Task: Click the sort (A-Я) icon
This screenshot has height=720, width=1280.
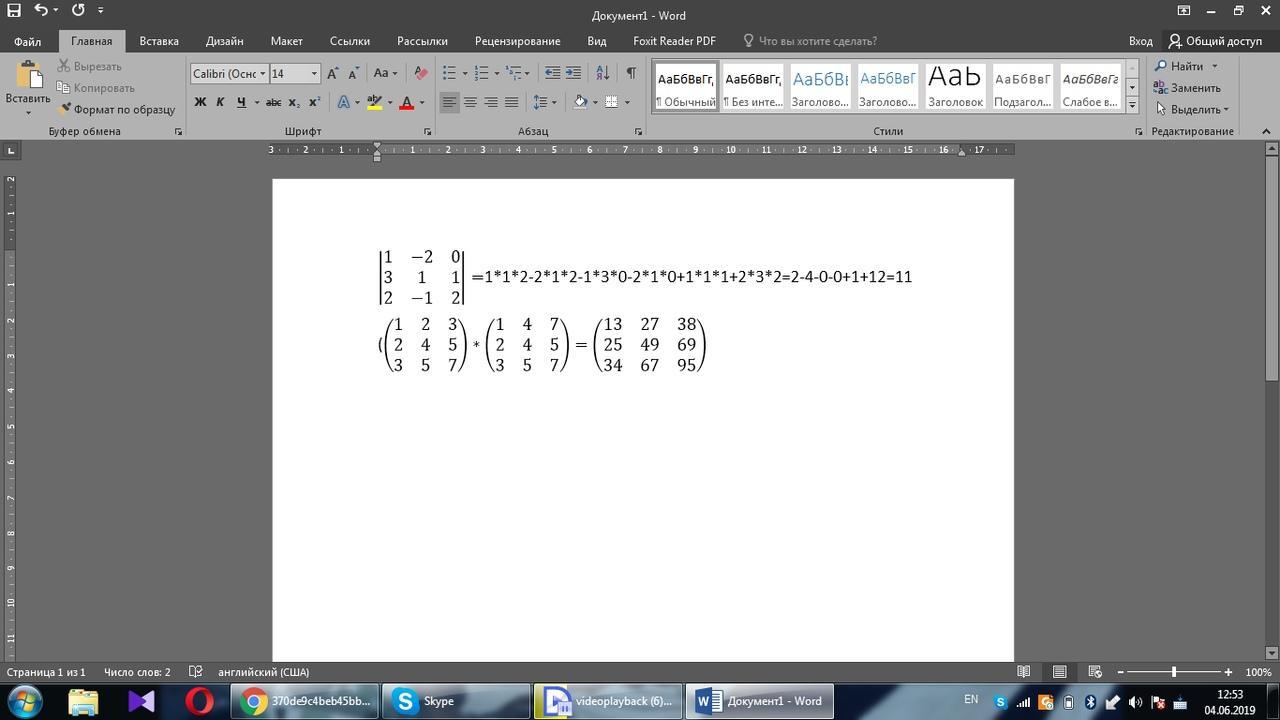Action: 602,73
